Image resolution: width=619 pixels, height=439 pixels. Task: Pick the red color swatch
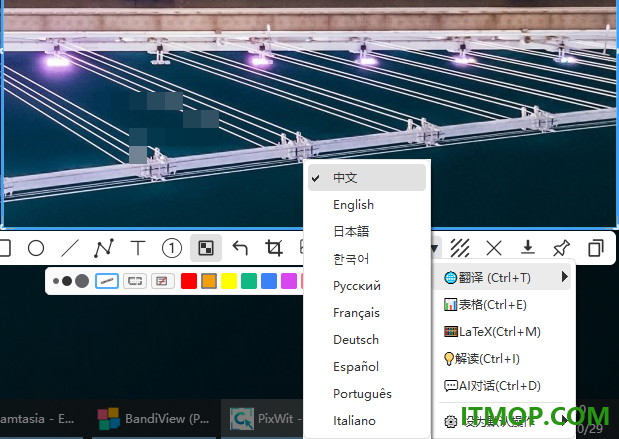click(189, 281)
